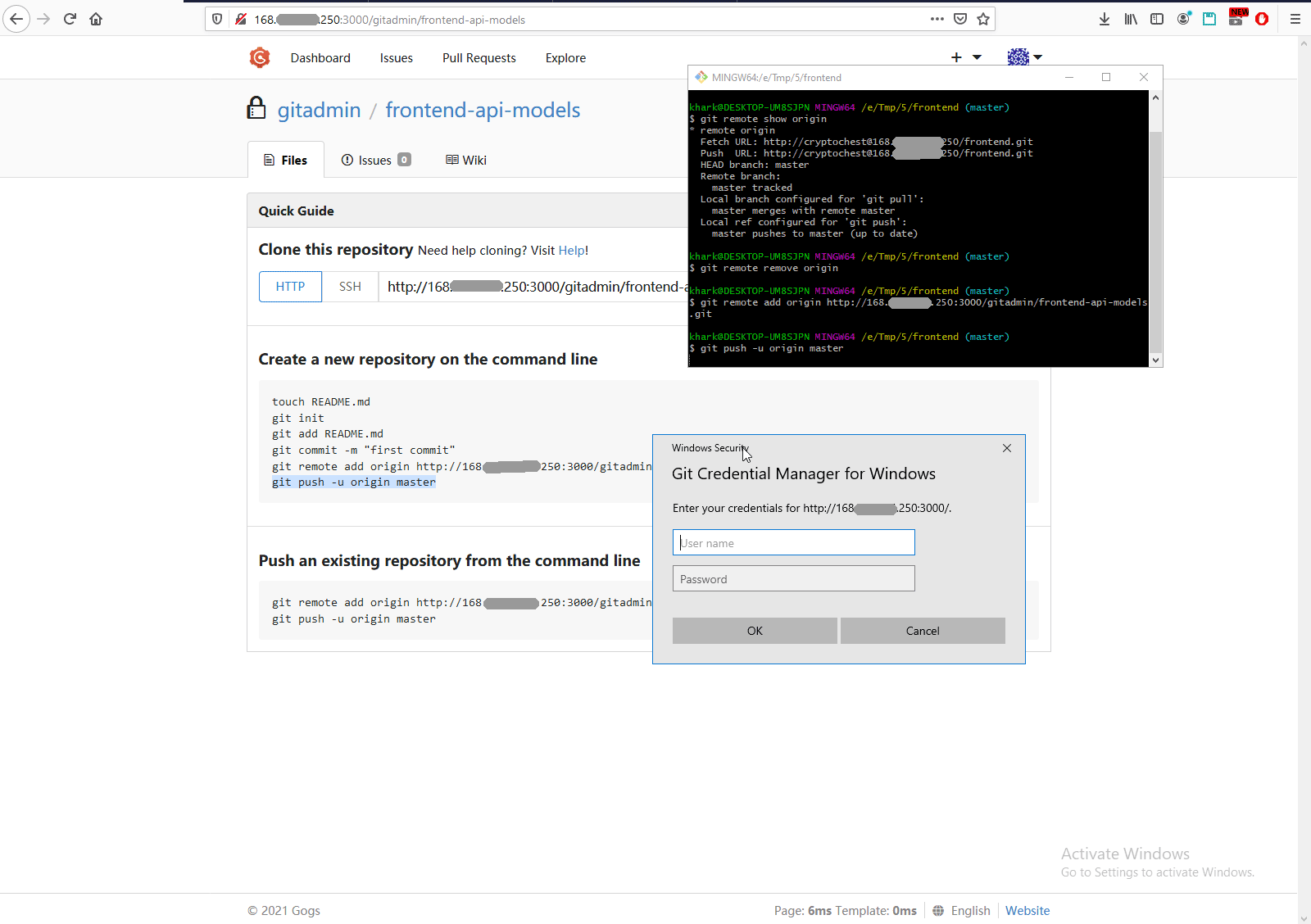Click the Gogs logo

click(260, 57)
